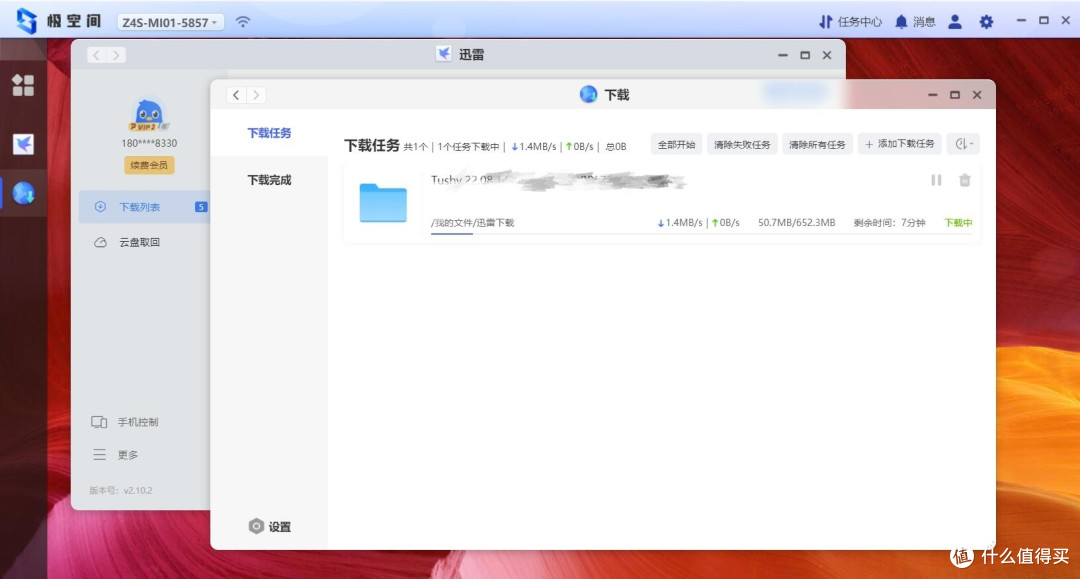This screenshot has height=579, width=1080.
Task: Click the globe icon in 下载 title
Action: point(588,94)
